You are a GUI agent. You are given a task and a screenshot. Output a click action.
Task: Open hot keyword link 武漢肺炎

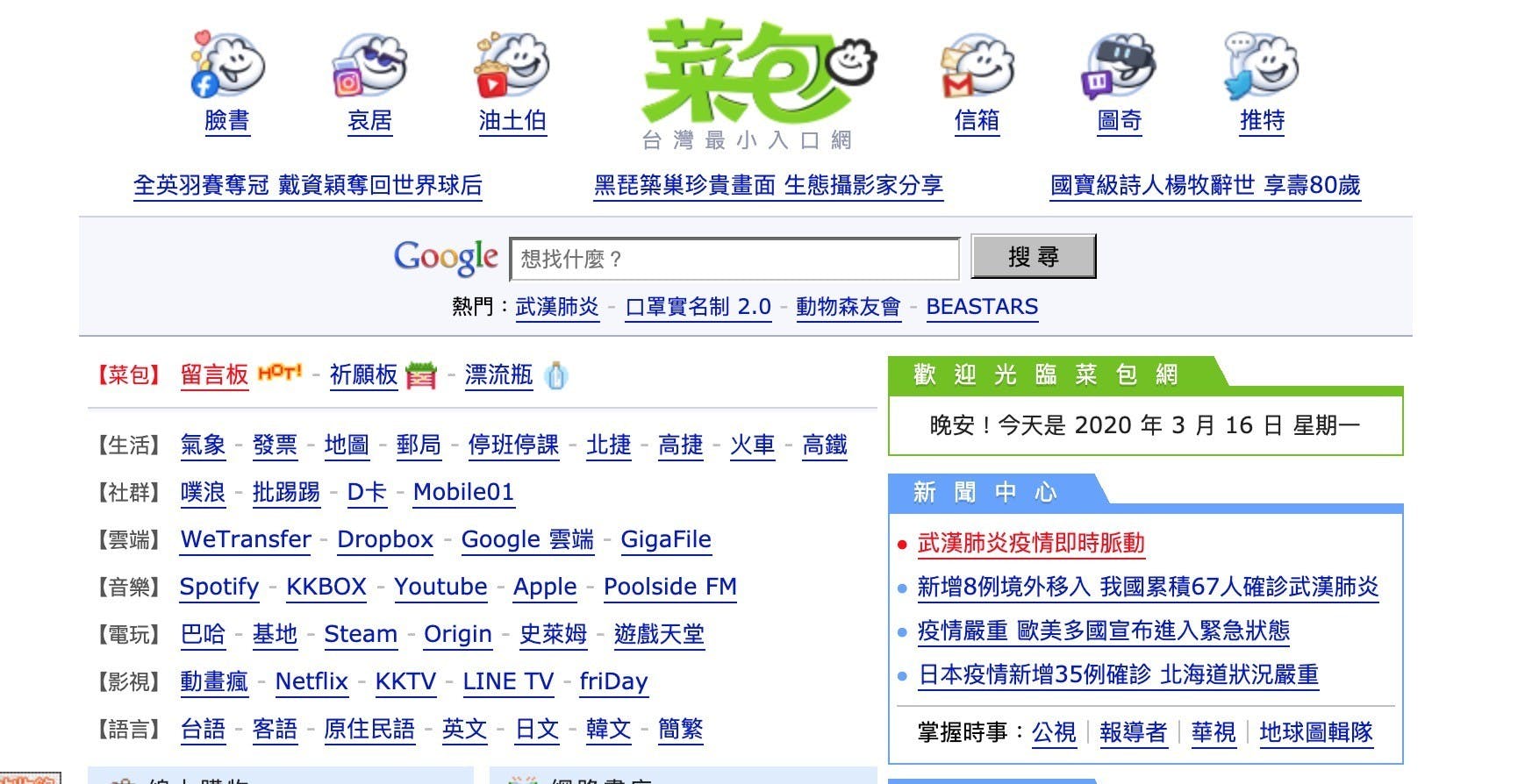click(557, 307)
